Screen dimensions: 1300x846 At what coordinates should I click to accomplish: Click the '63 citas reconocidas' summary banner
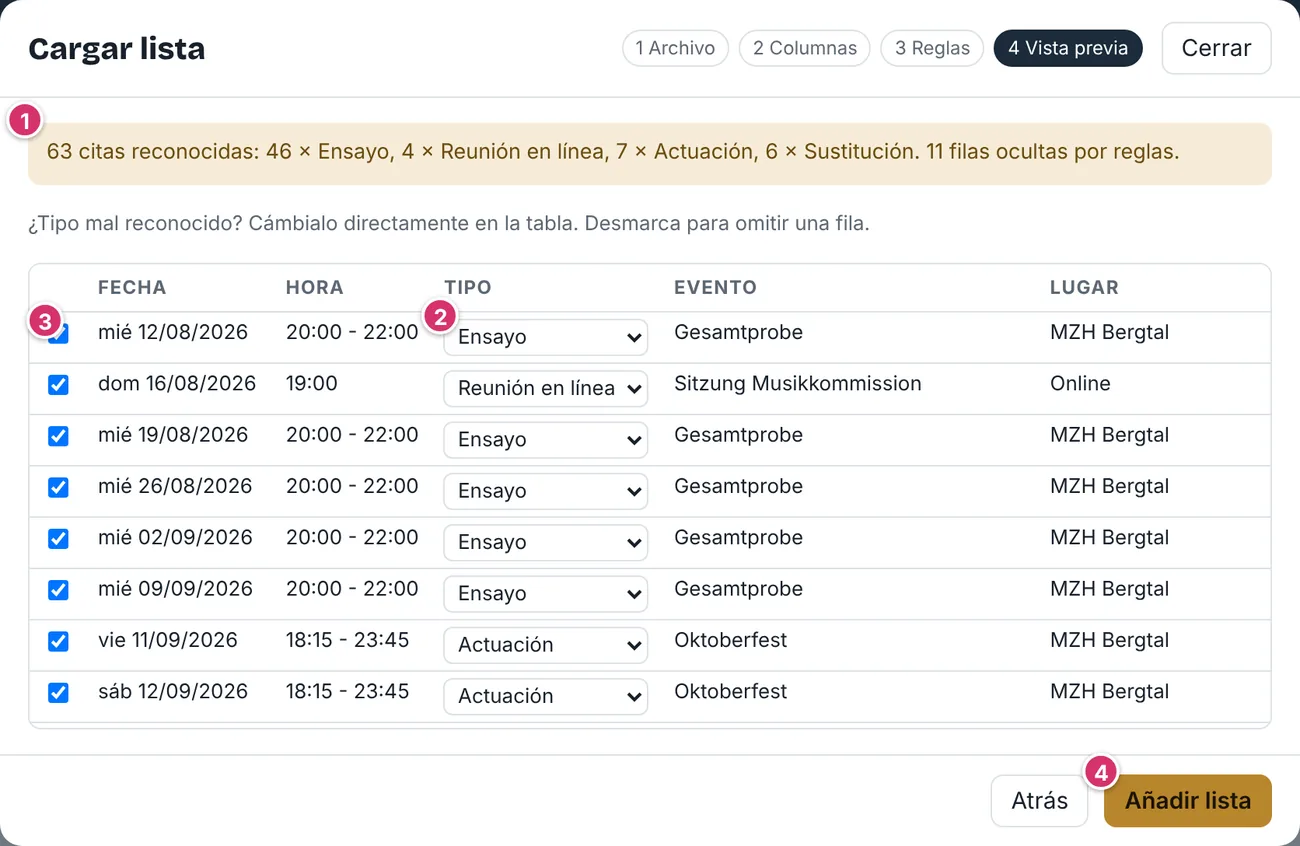click(x=650, y=153)
